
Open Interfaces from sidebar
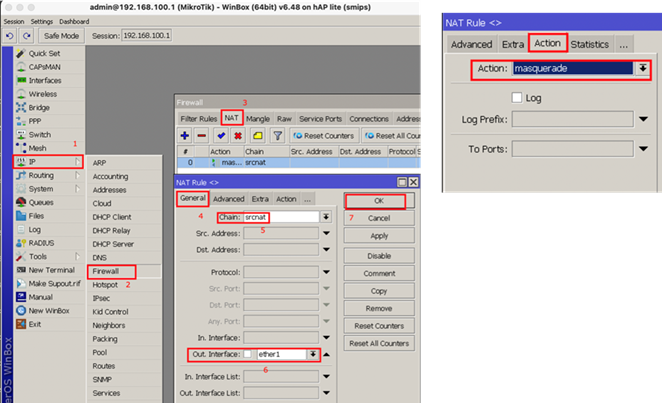[x=45, y=81]
